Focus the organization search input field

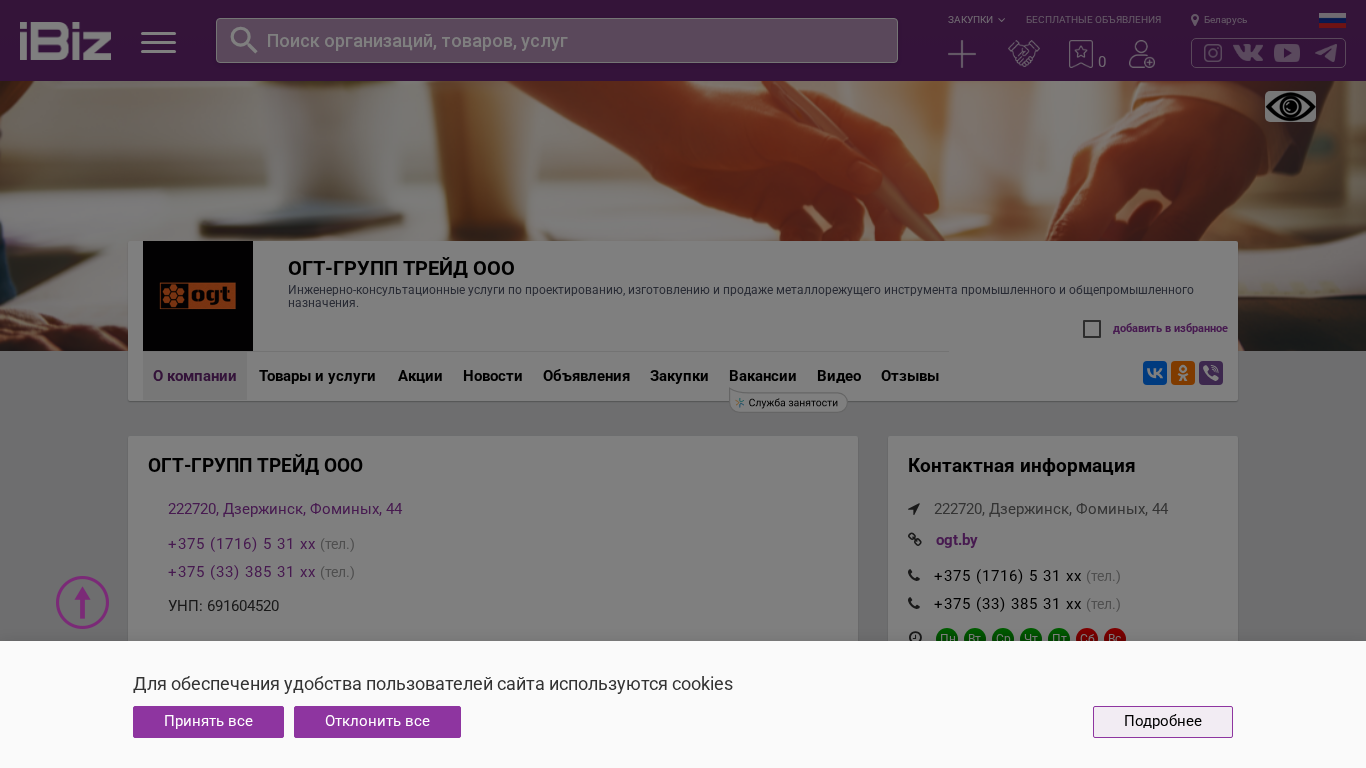[x=557, y=41]
